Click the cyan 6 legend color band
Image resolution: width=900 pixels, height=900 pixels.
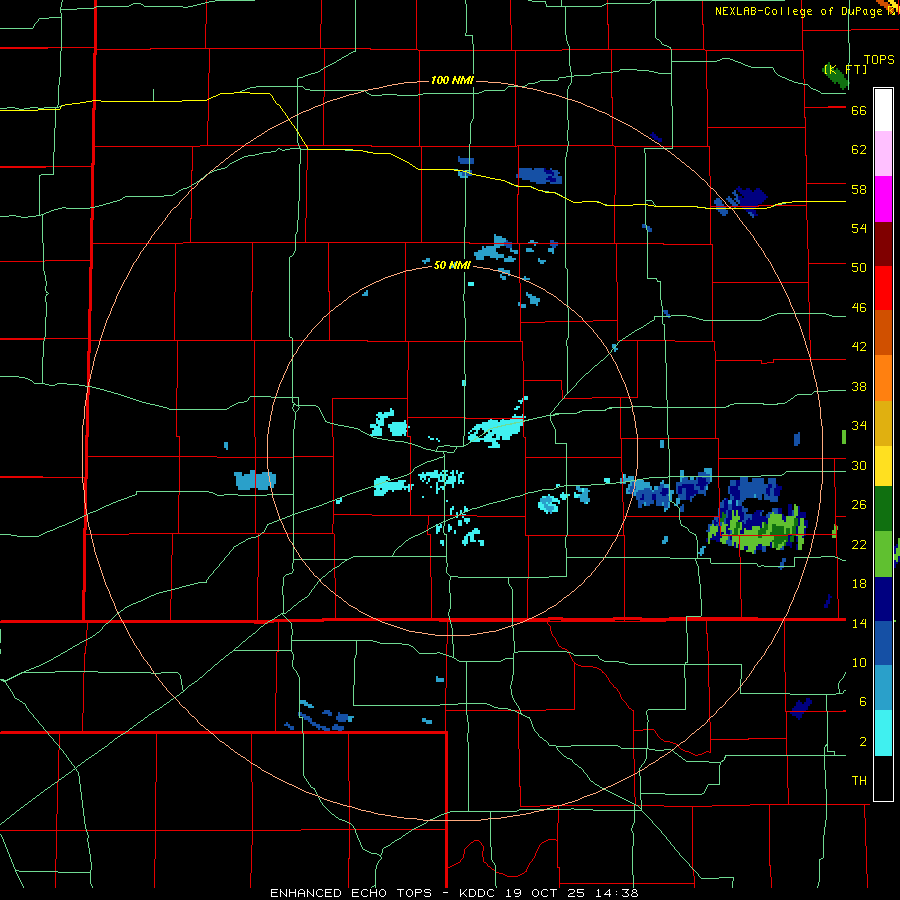pos(883,733)
